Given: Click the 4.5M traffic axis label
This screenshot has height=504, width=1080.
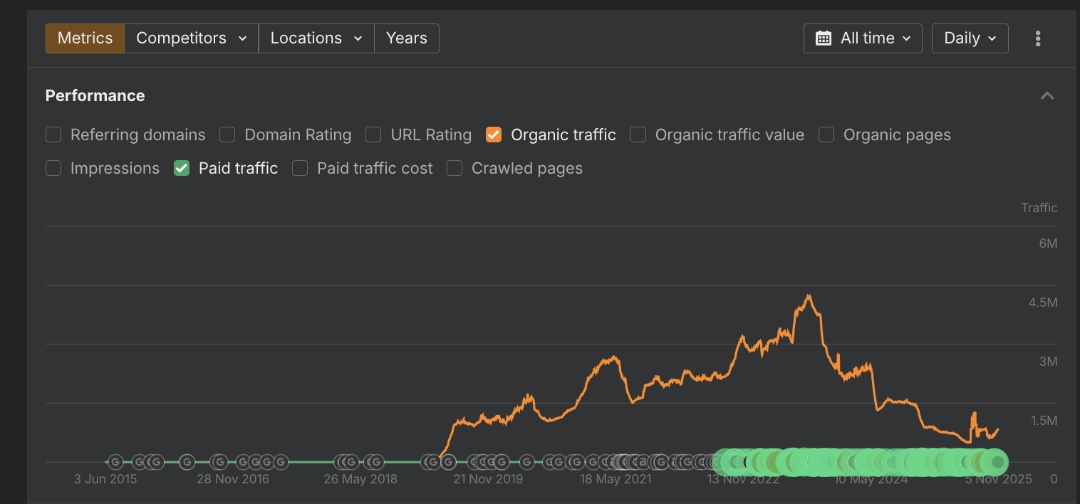Looking at the screenshot, I should 1043,302.
